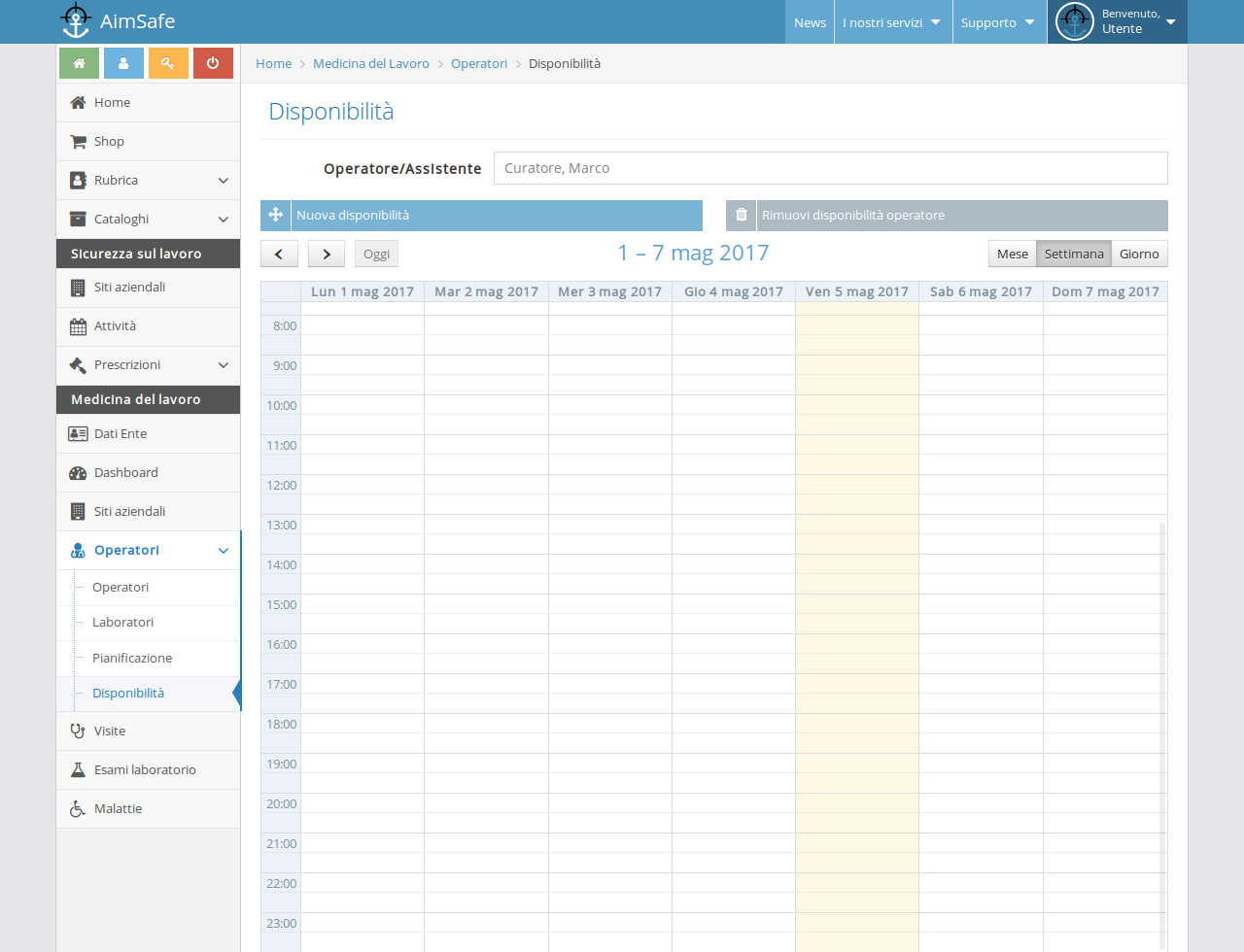Click the Esami laboratorio flask icon
The width and height of the screenshot is (1244, 952).
click(78, 770)
